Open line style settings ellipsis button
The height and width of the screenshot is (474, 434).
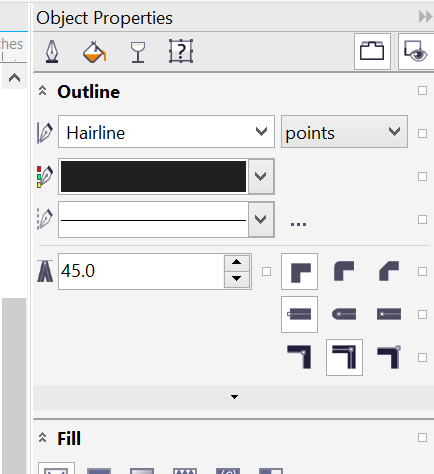(x=298, y=224)
